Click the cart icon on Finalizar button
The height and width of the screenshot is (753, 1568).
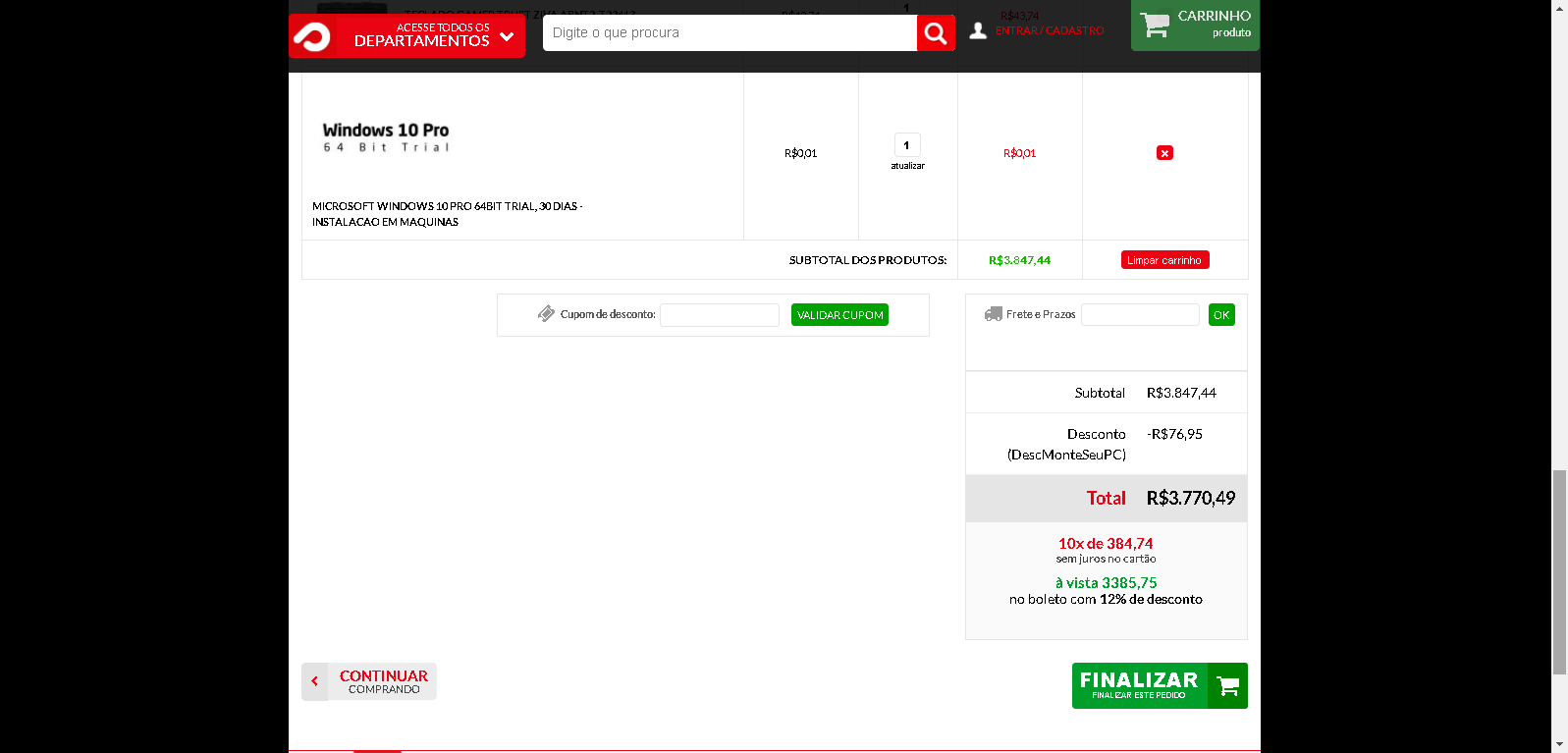pyautogui.click(x=1227, y=686)
